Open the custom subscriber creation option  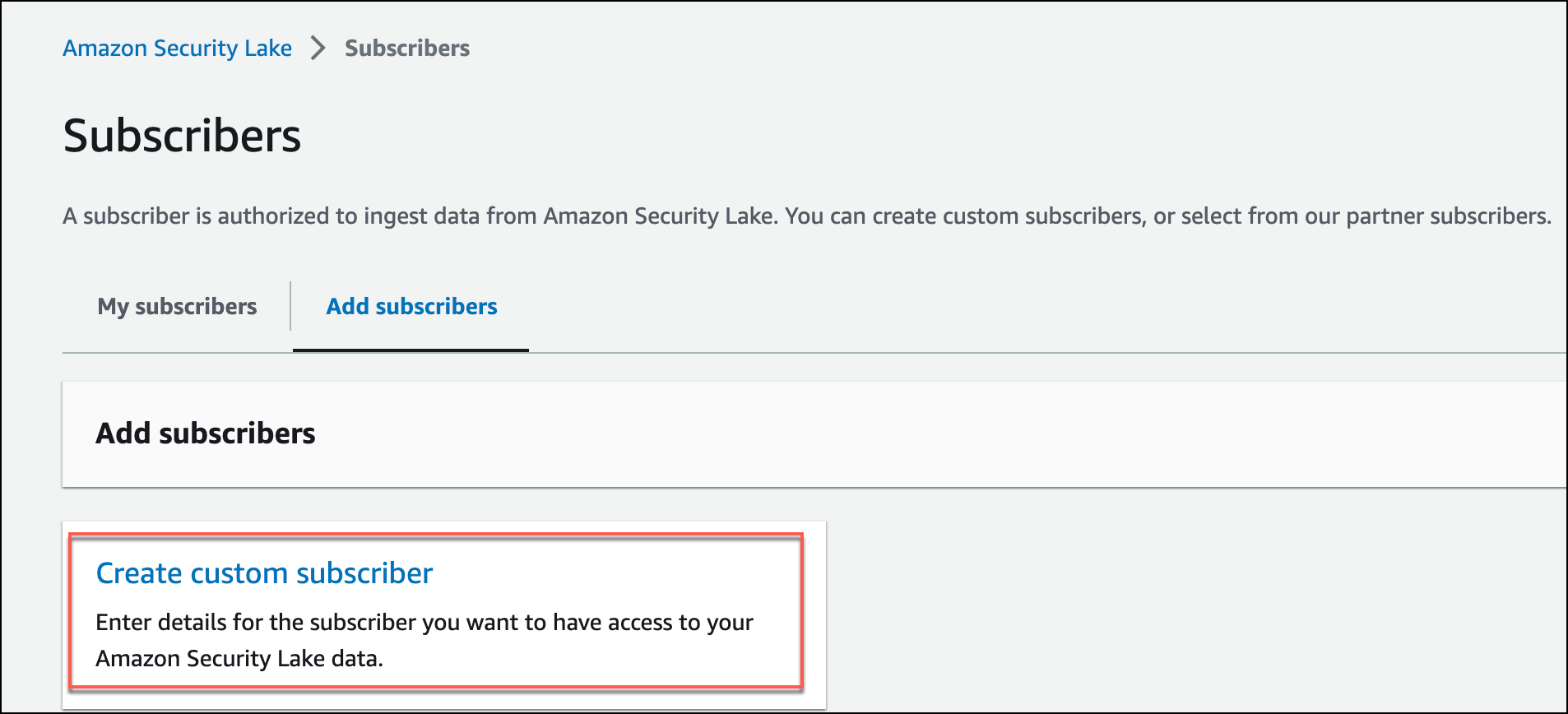[264, 573]
